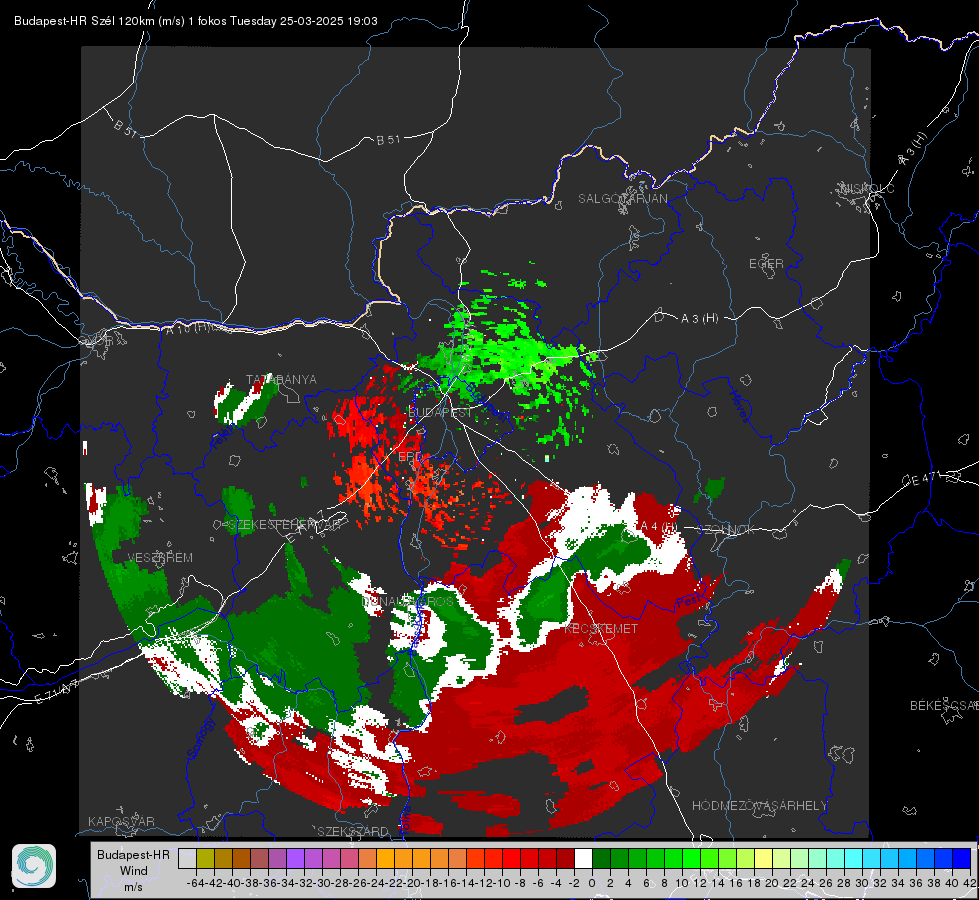Screen dimensions: 979x900
Task: Click the ERD town label
Action: point(410,457)
